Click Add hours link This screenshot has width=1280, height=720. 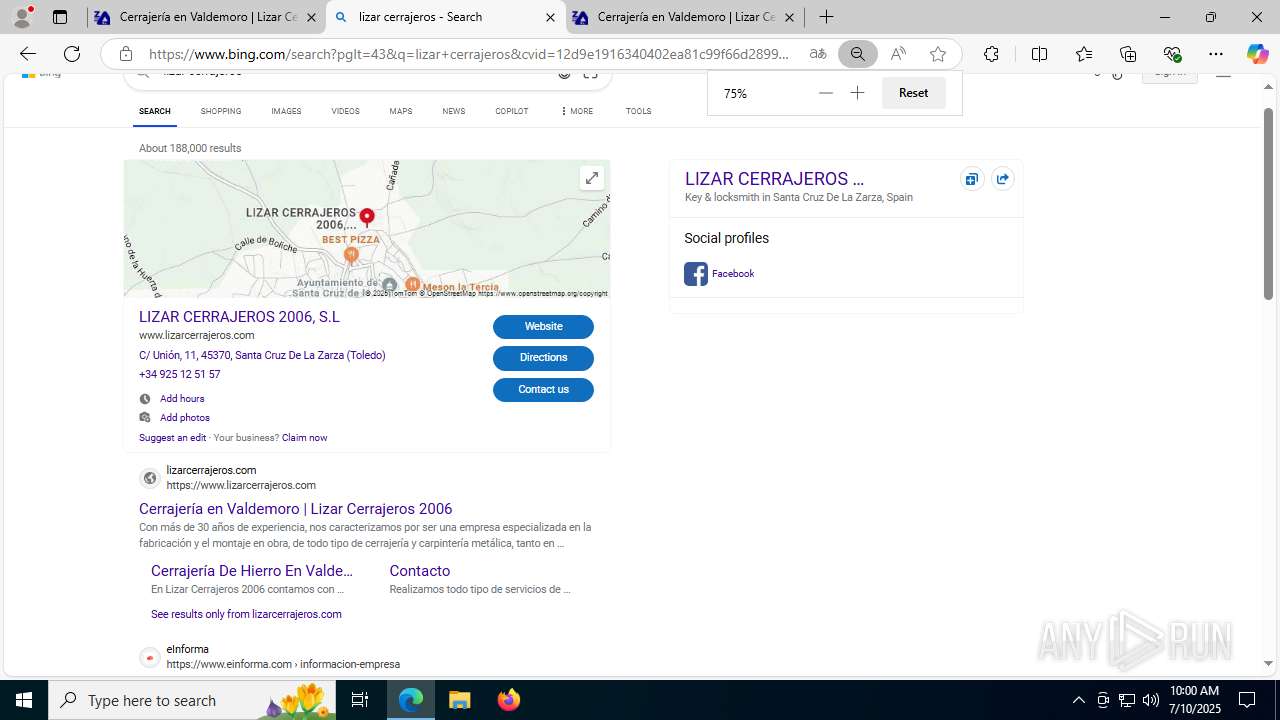pyautogui.click(x=182, y=399)
